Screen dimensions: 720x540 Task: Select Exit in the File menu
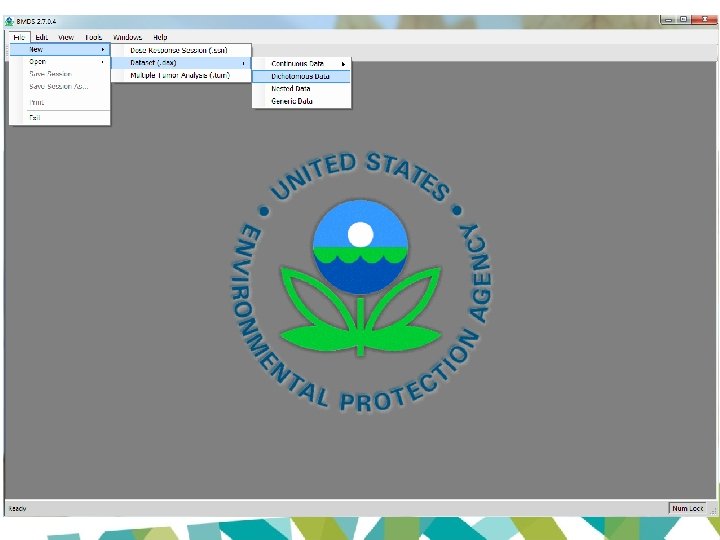pos(60,118)
